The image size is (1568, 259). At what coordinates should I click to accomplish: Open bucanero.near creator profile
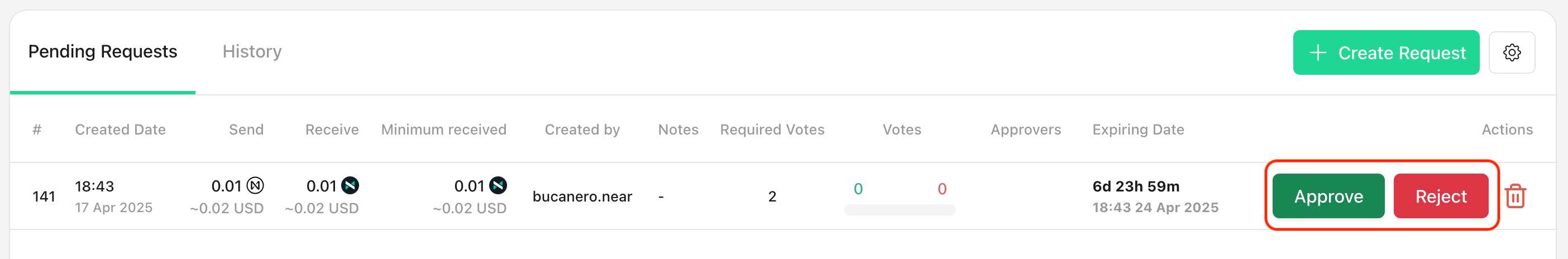582,196
